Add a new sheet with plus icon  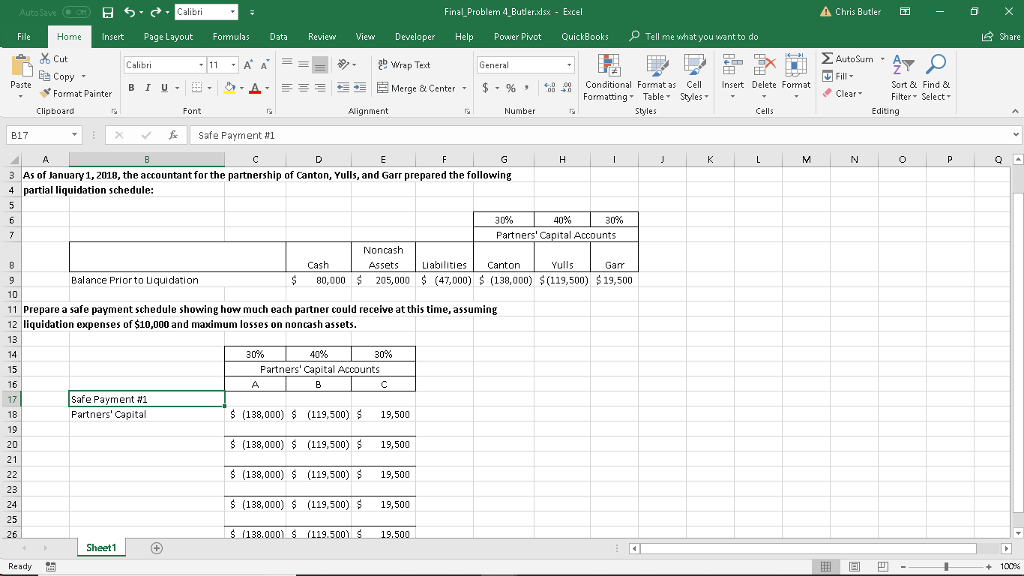pos(157,548)
